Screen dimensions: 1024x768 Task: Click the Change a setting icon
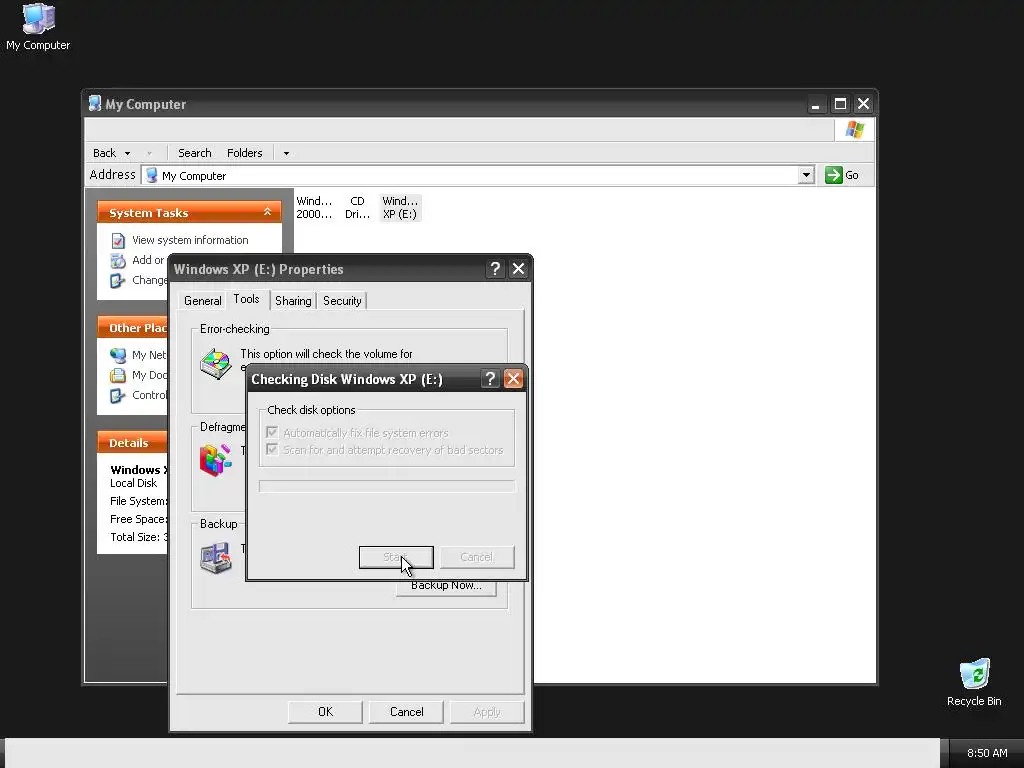118,281
